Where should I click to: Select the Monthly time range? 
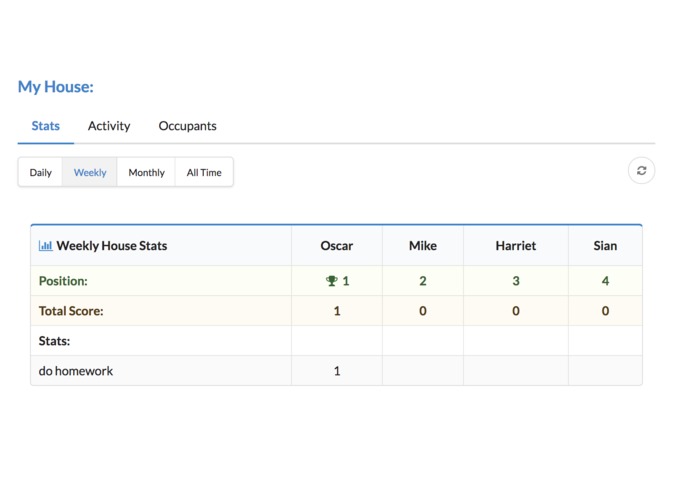click(146, 172)
